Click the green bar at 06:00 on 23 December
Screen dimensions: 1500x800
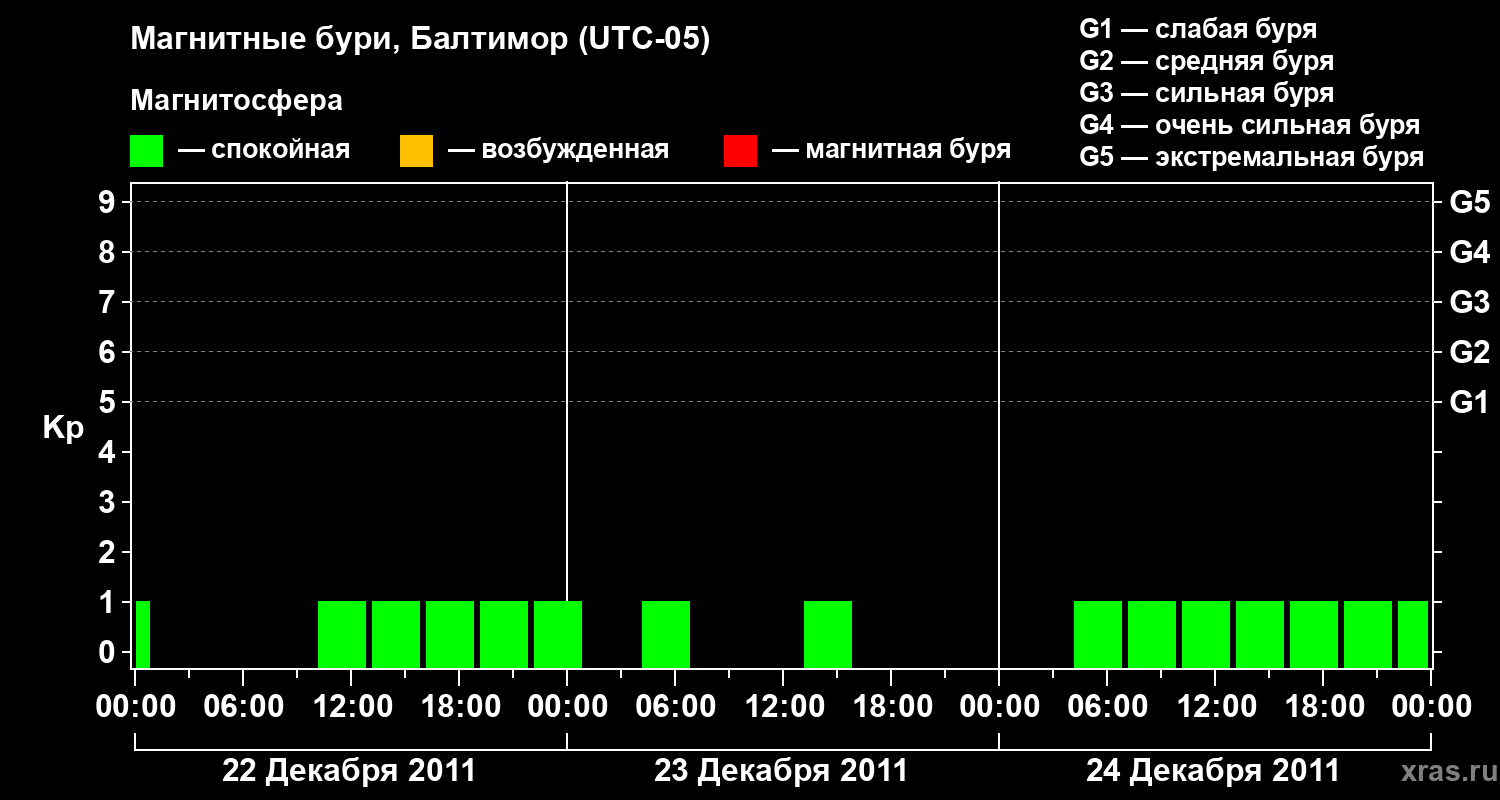(666, 634)
